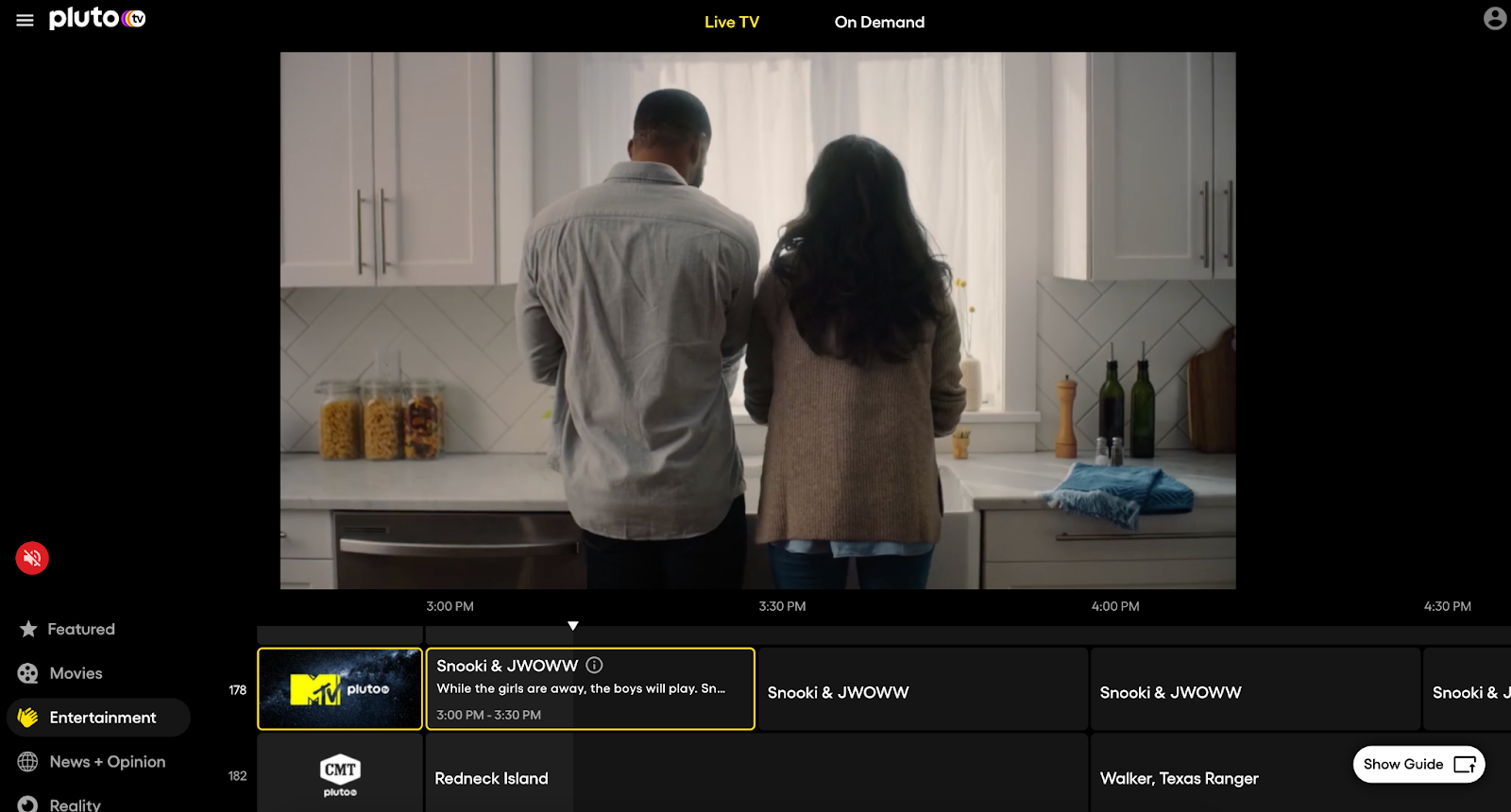Click the Featured star icon
The image size is (1511, 812).
point(28,629)
